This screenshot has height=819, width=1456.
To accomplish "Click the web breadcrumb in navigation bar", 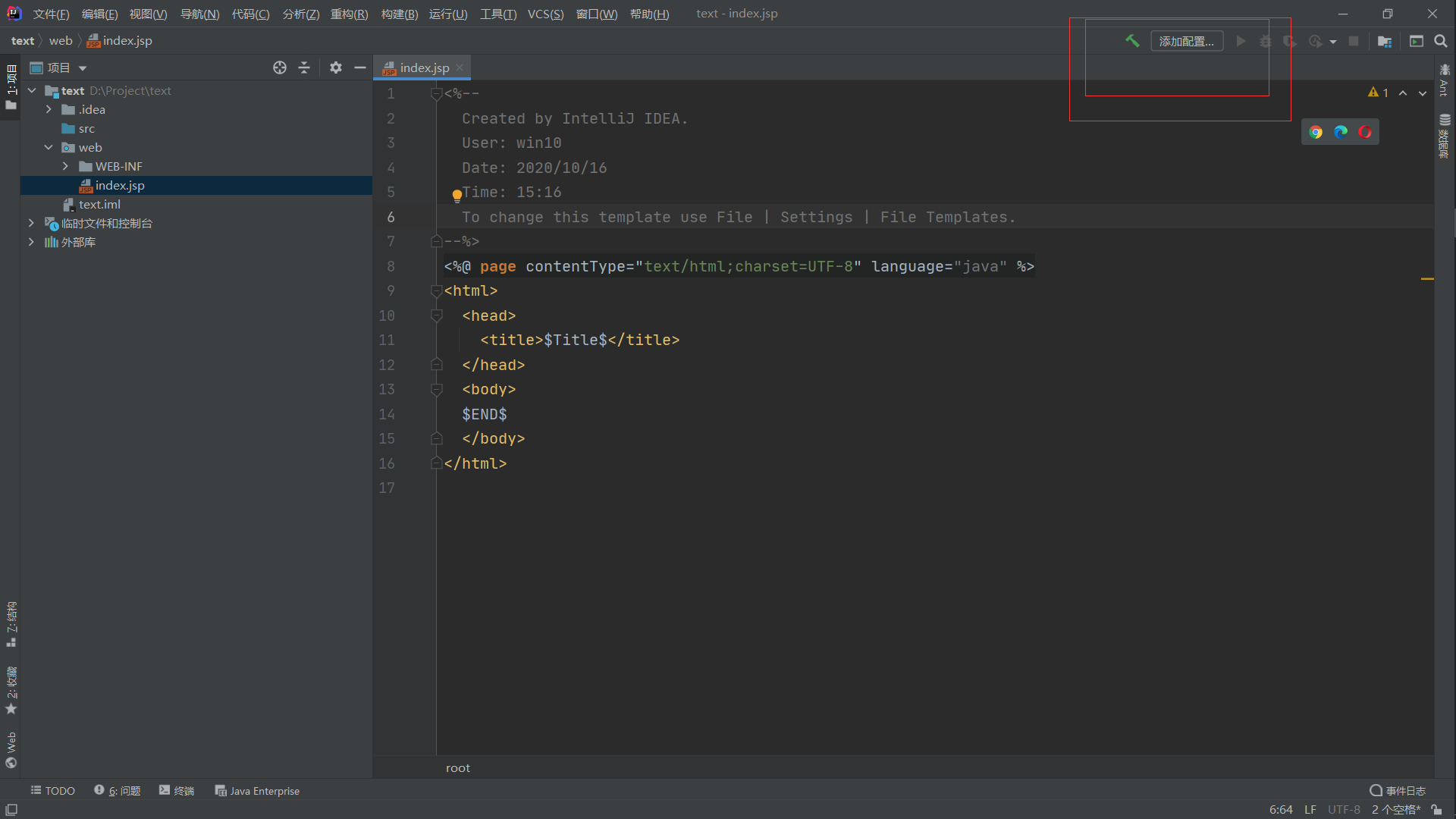I will [61, 41].
